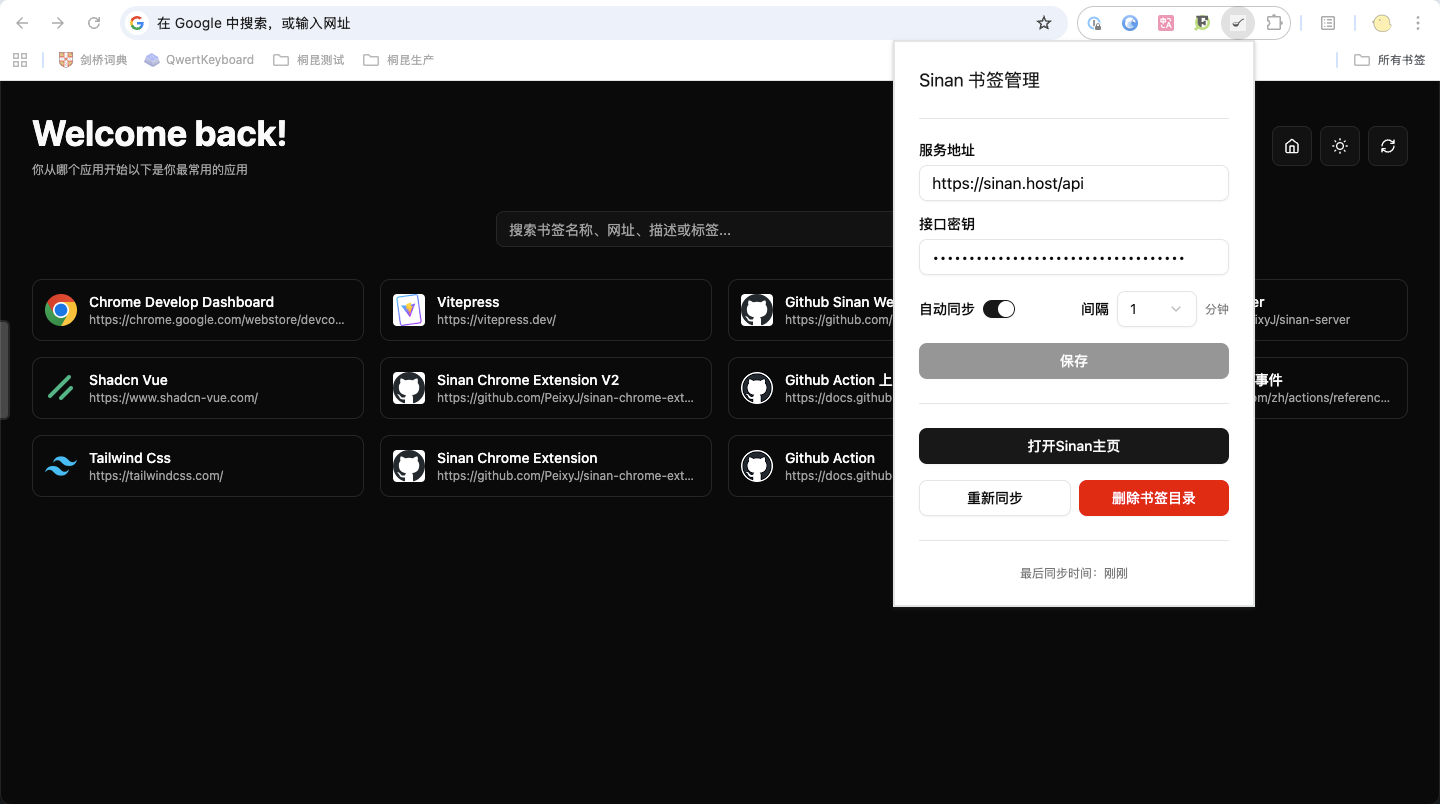This screenshot has height=804, width=1440.
Task: Click https://vitepress.dev/ URL text
Action: click(x=496, y=320)
